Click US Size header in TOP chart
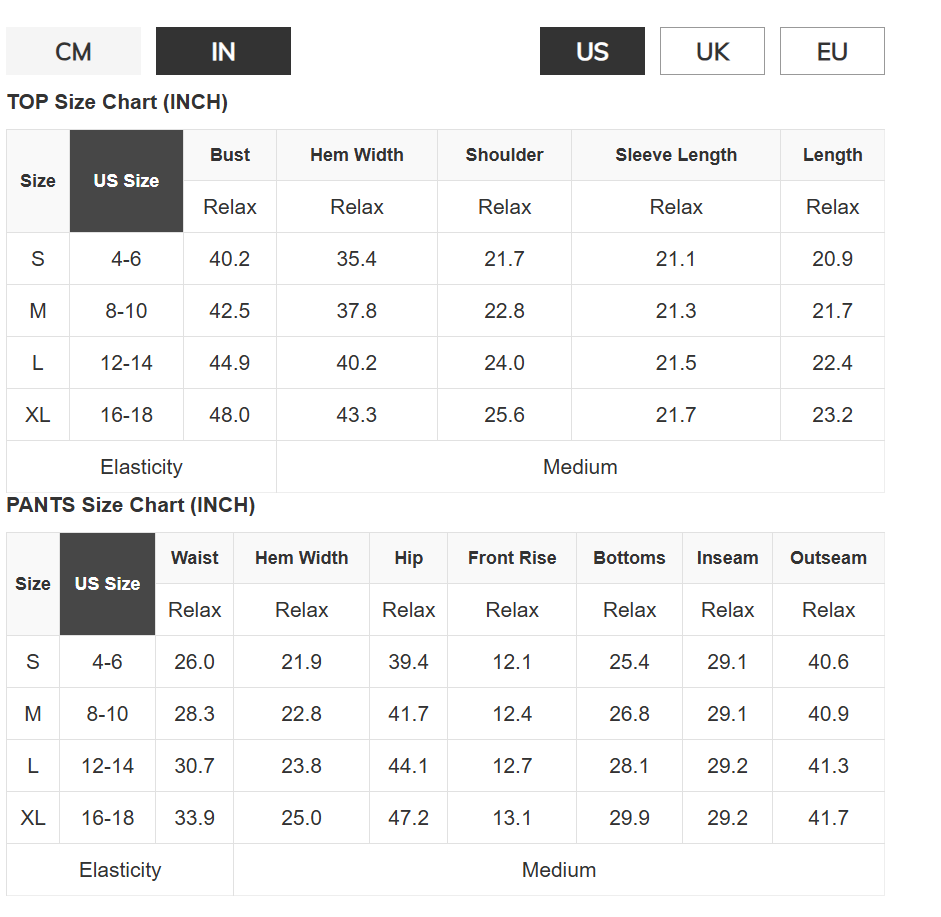This screenshot has width=941, height=917. [x=127, y=181]
